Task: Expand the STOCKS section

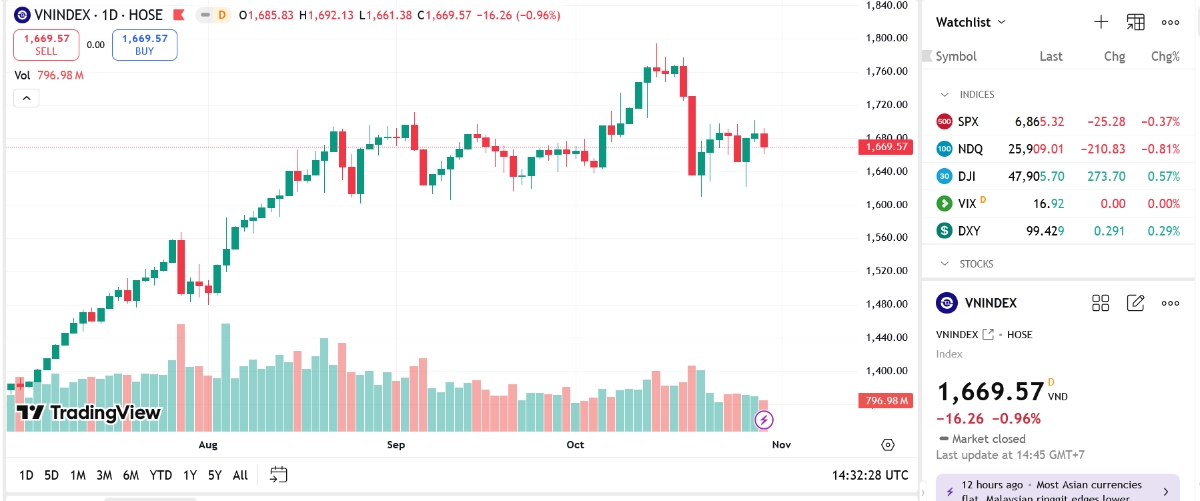Action: [943, 264]
